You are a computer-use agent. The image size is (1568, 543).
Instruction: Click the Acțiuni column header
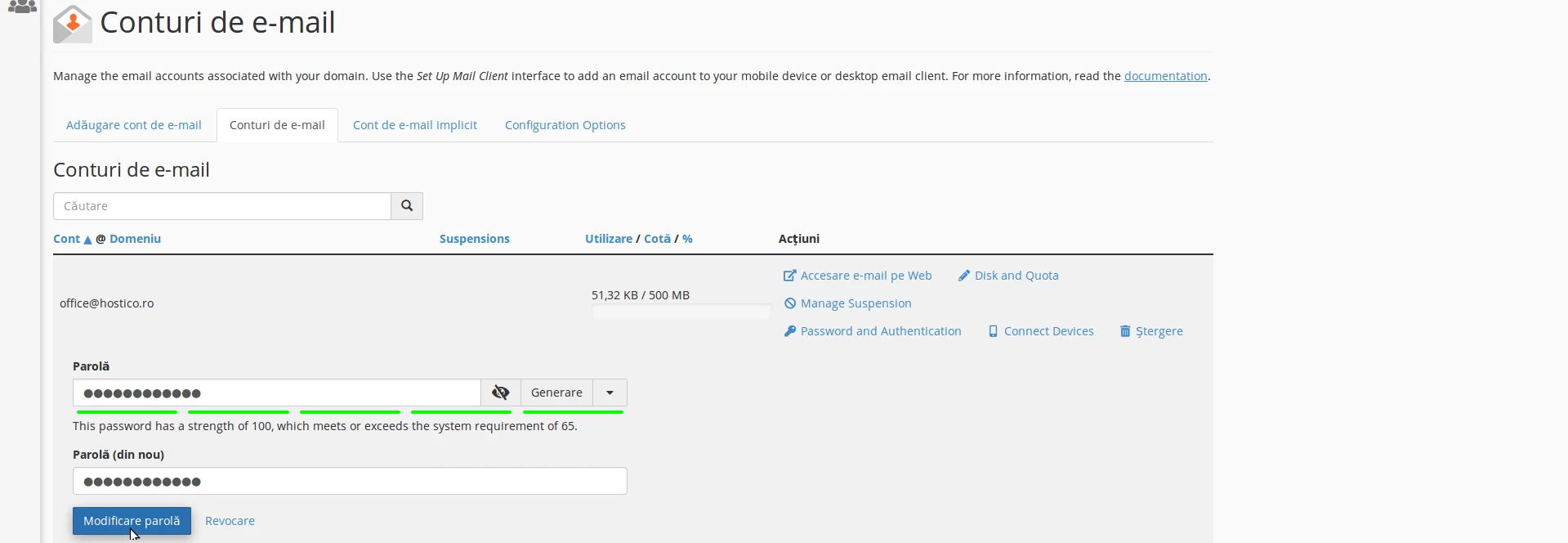(x=799, y=239)
